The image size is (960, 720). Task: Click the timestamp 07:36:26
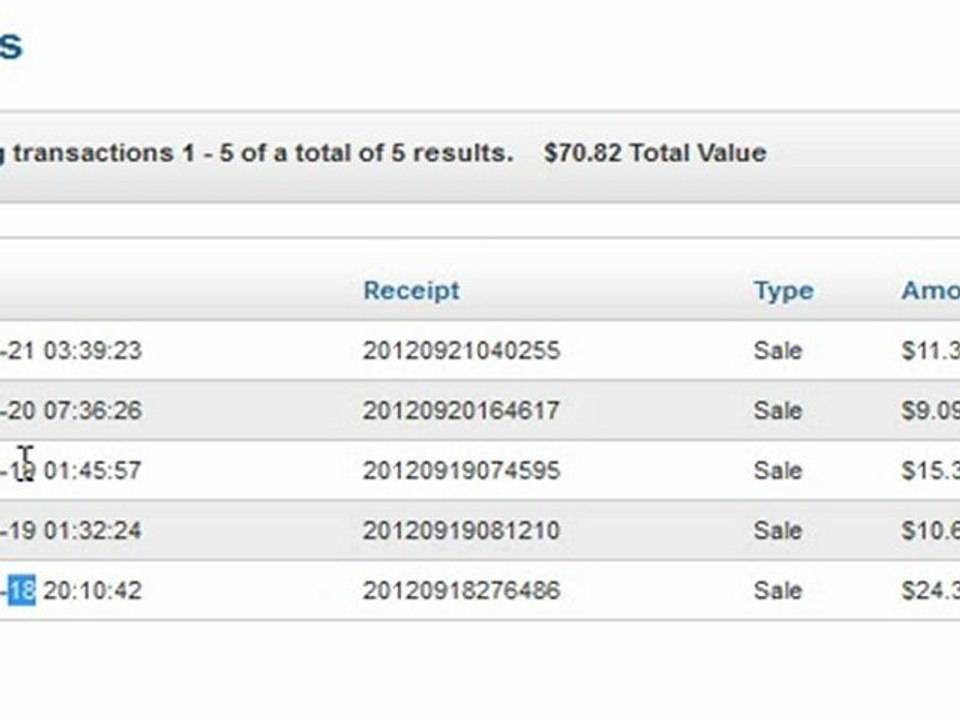pos(92,410)
